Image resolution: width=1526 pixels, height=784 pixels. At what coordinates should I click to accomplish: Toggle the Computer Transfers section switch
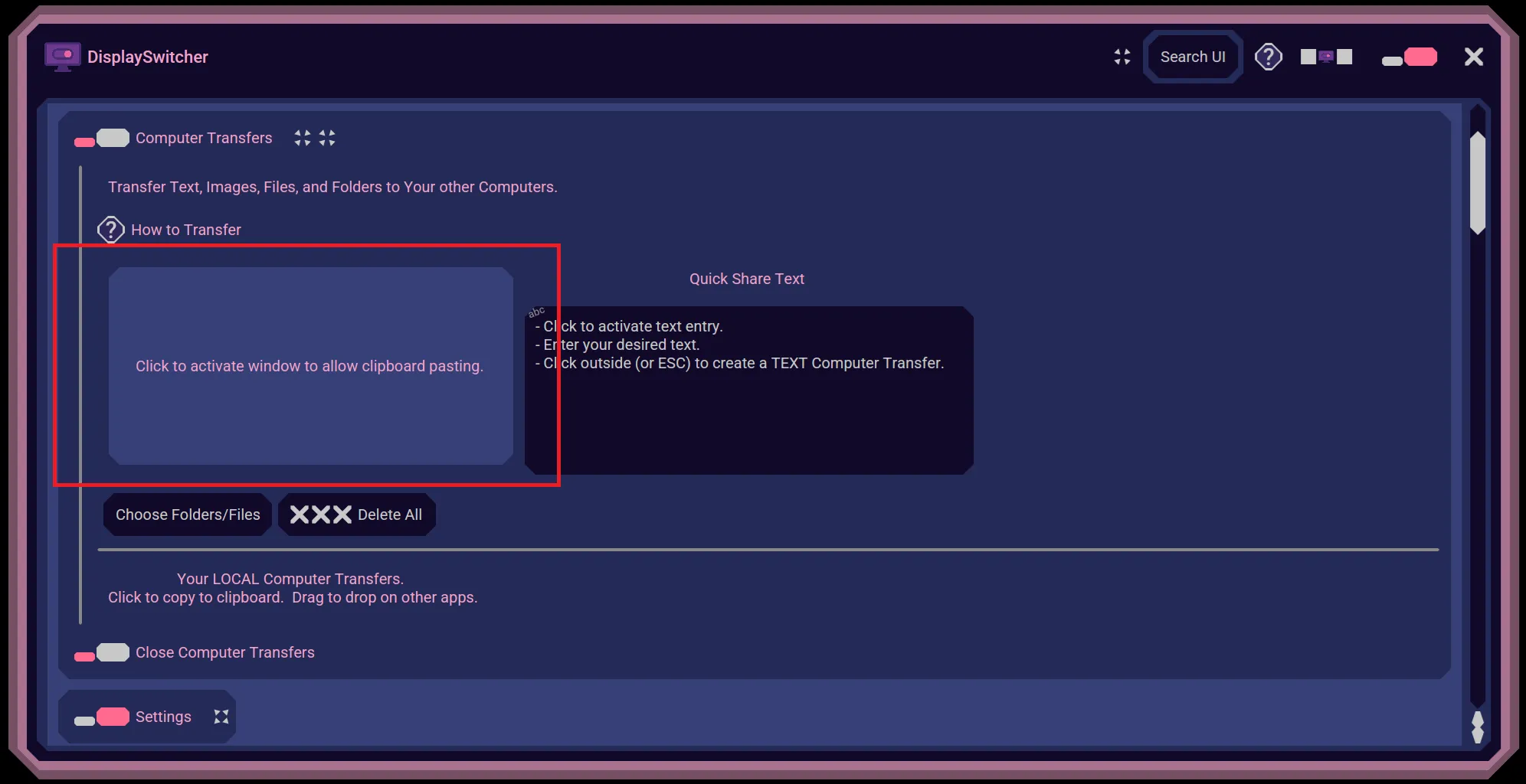[x=102, y=139]
